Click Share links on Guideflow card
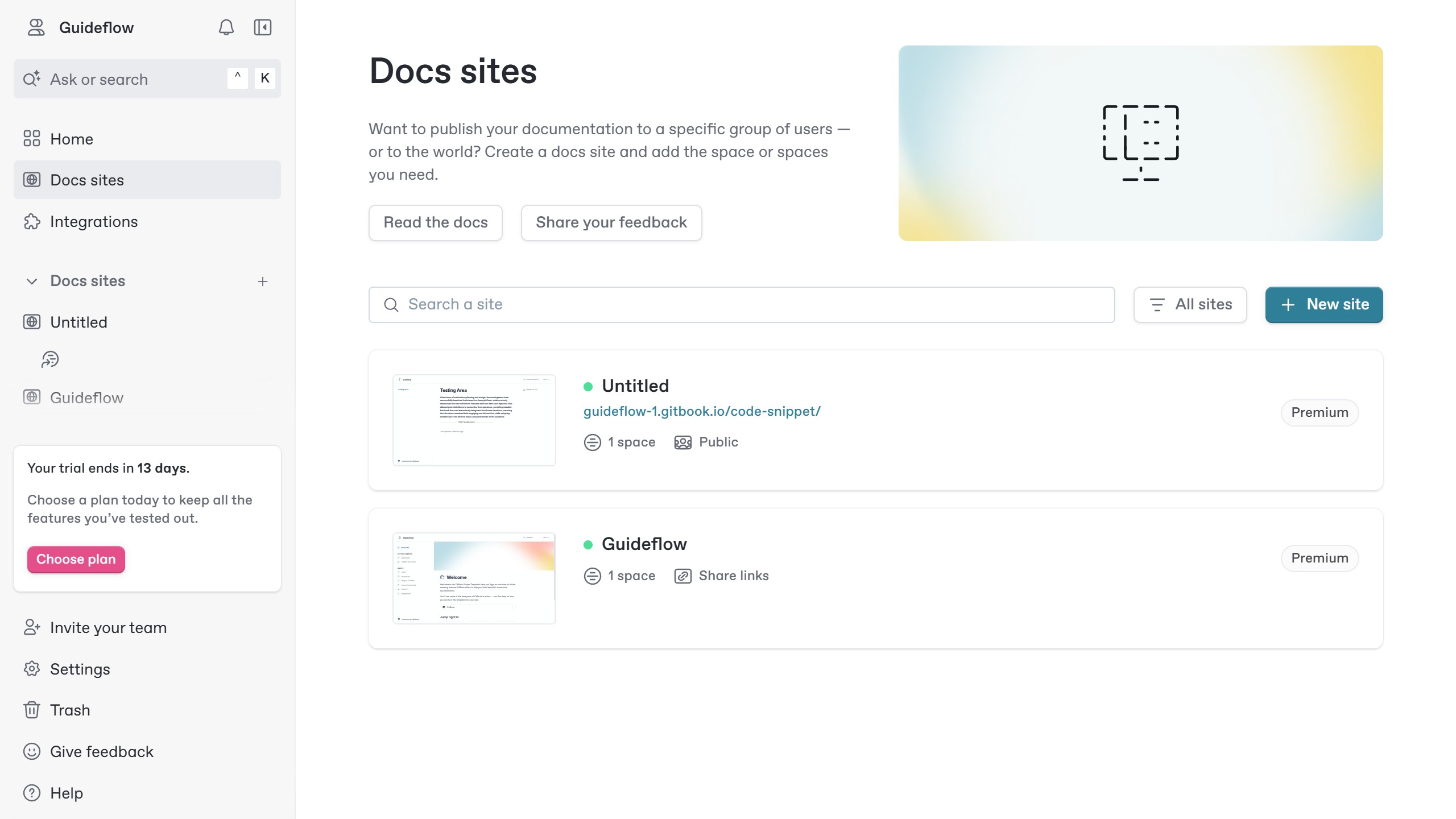 click(x=721, y=576)
